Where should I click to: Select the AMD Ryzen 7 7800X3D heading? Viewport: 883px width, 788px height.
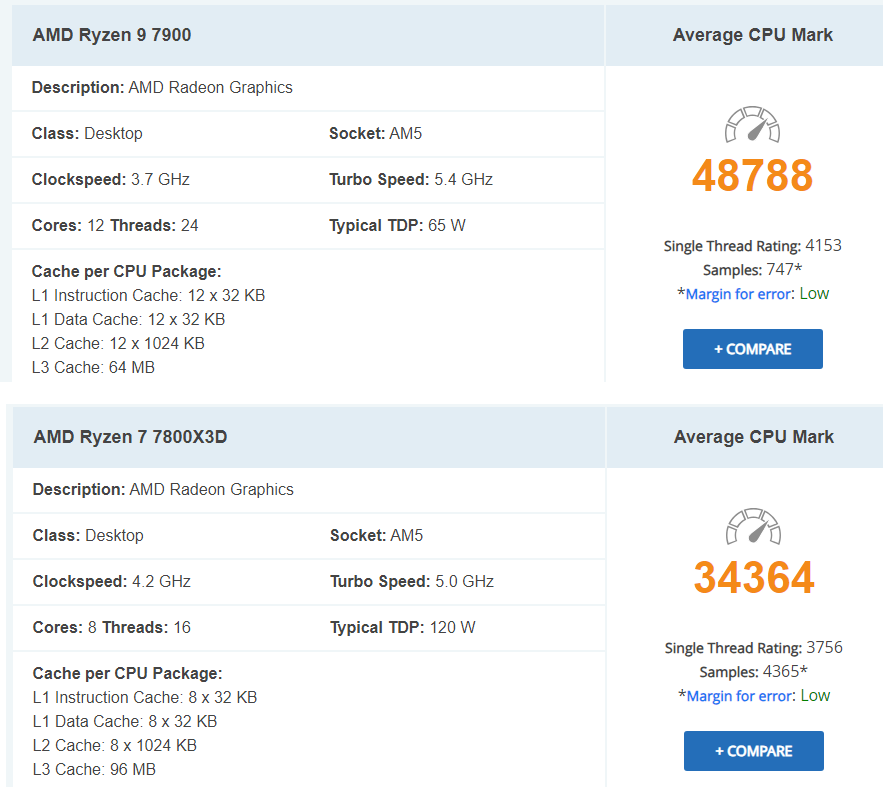pyautogui.click(x=130, y=437)
